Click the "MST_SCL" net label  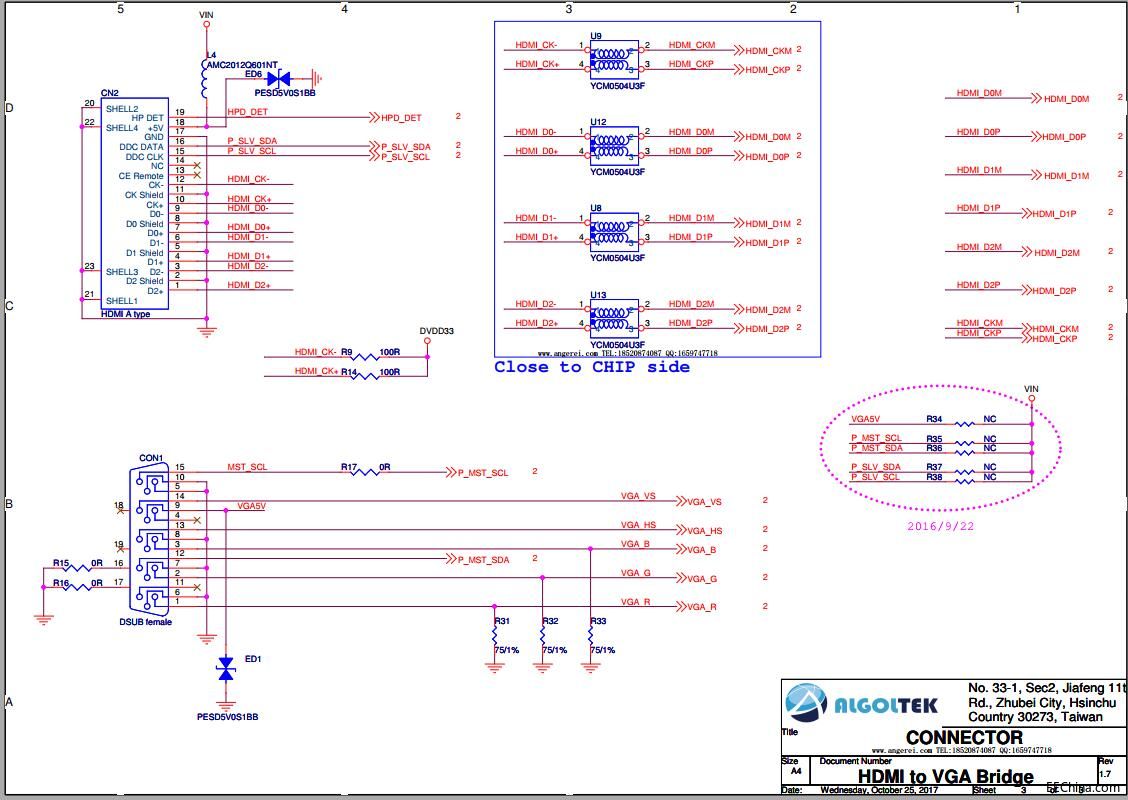coord(247,467)
